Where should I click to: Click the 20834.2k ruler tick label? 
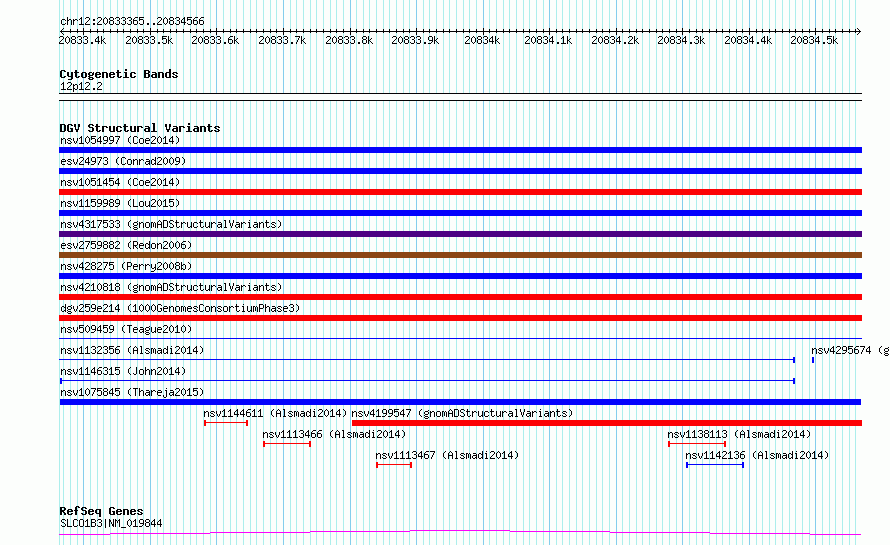point(615,40)
